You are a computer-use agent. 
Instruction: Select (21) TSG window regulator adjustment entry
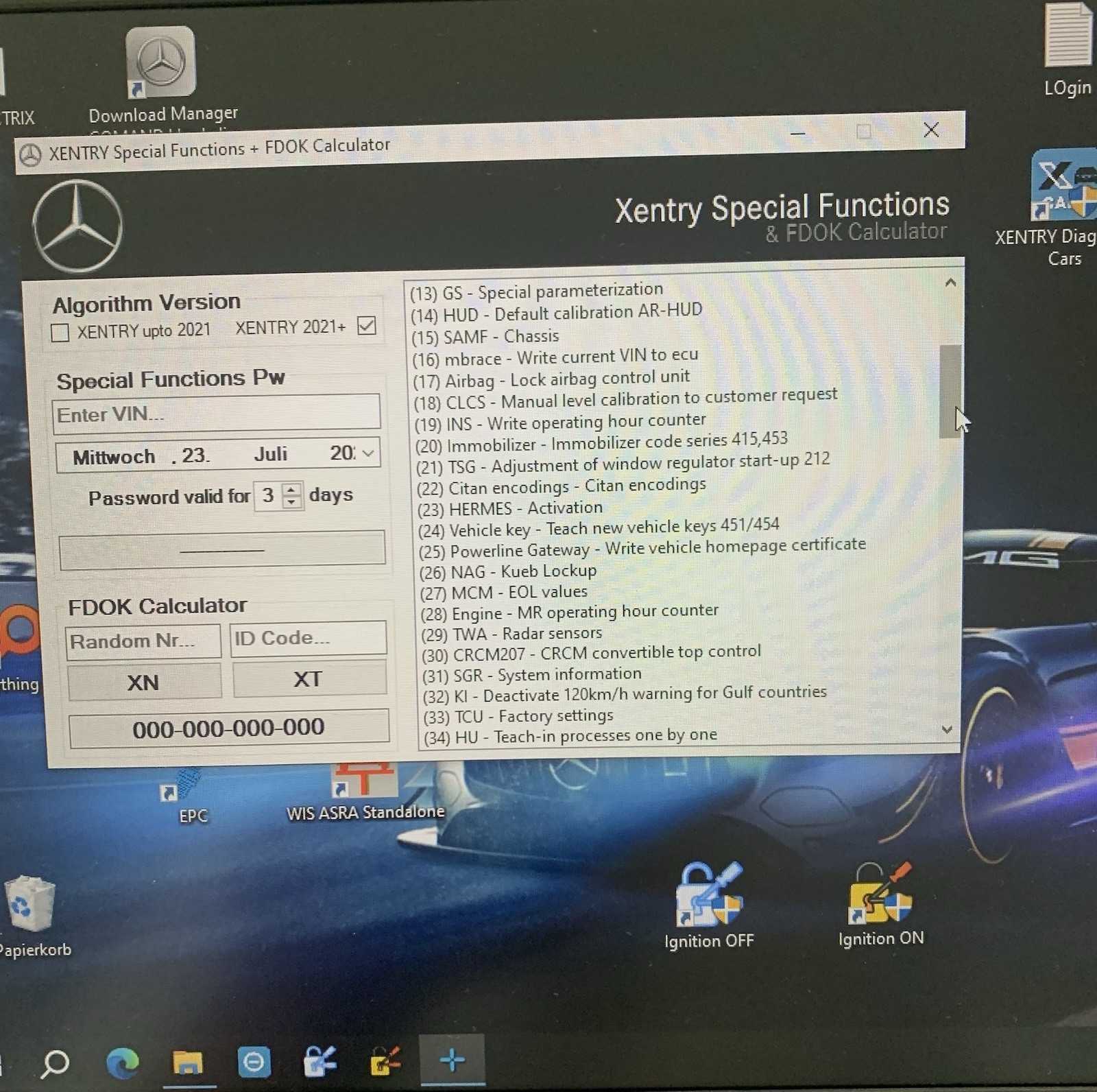point(623,463)
